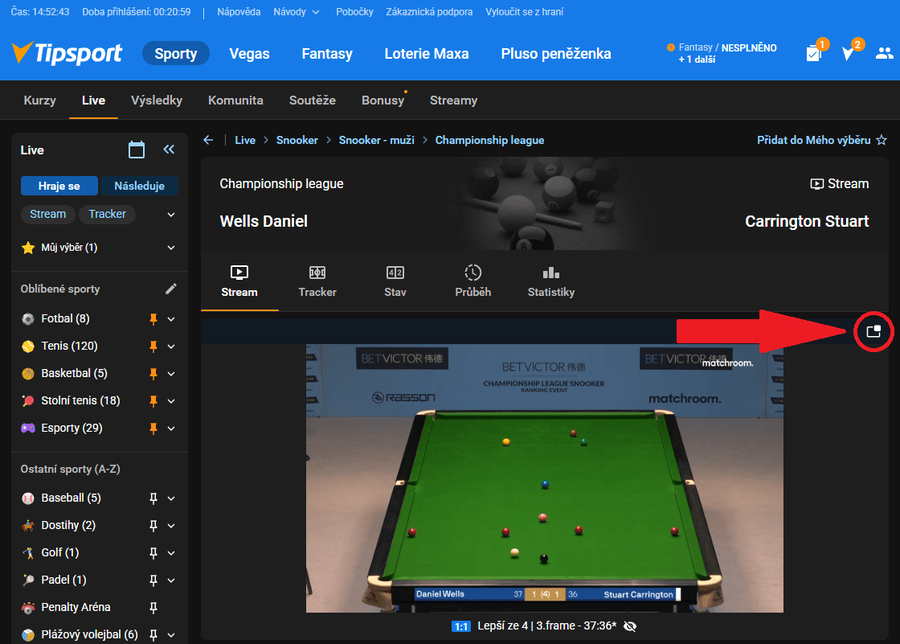This screenshot has width=900, height=644.
Task: Expand the Tenis (120) list
Action: click(x=171, y=346)
